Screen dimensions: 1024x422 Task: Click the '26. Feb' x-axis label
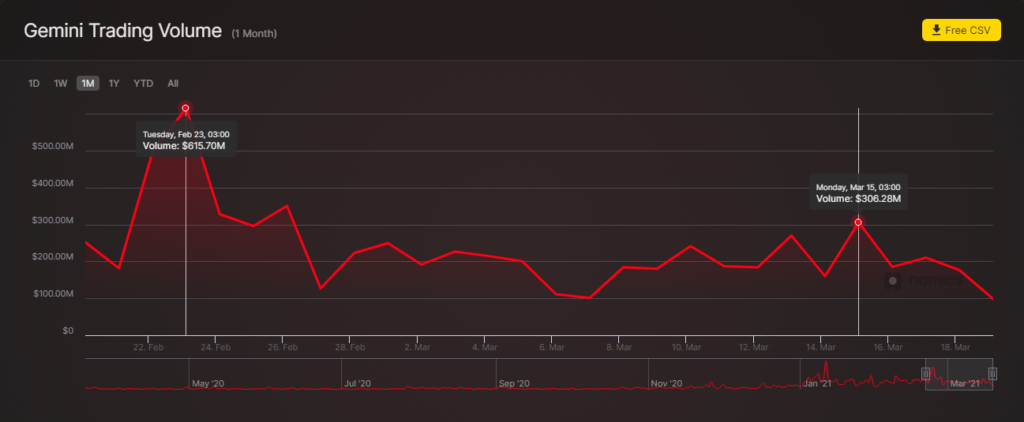(x=283, y=347)
